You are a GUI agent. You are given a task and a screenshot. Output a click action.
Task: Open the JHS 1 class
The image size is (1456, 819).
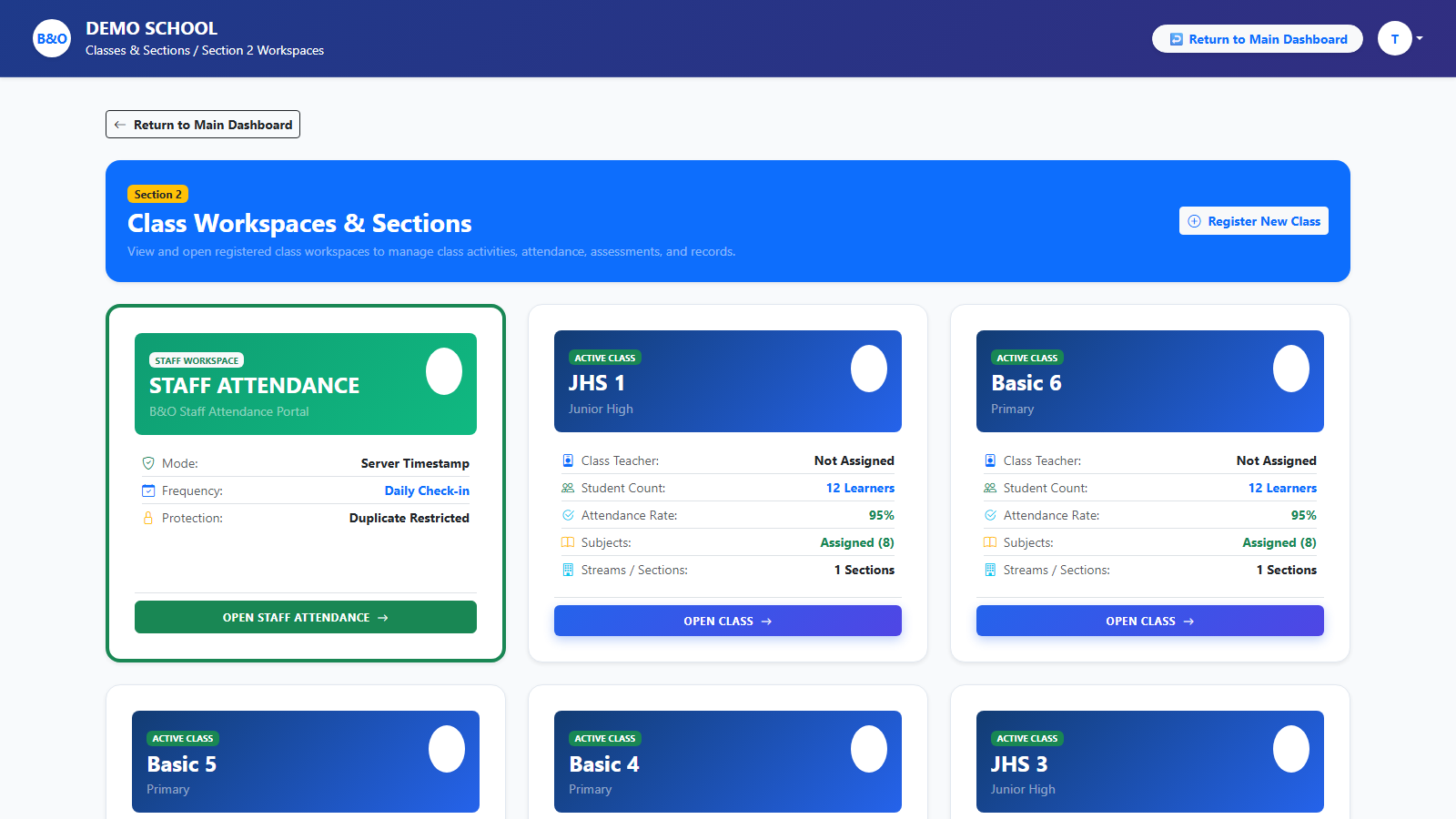[728, 621]
